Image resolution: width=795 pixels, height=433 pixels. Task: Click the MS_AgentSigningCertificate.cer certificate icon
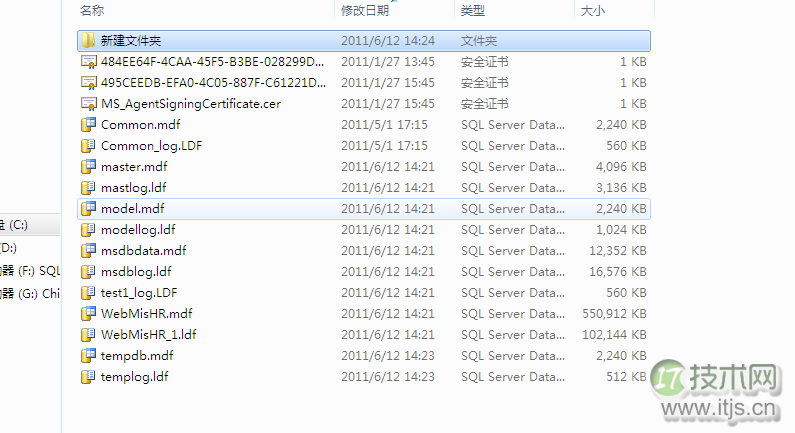click(88, 104)
